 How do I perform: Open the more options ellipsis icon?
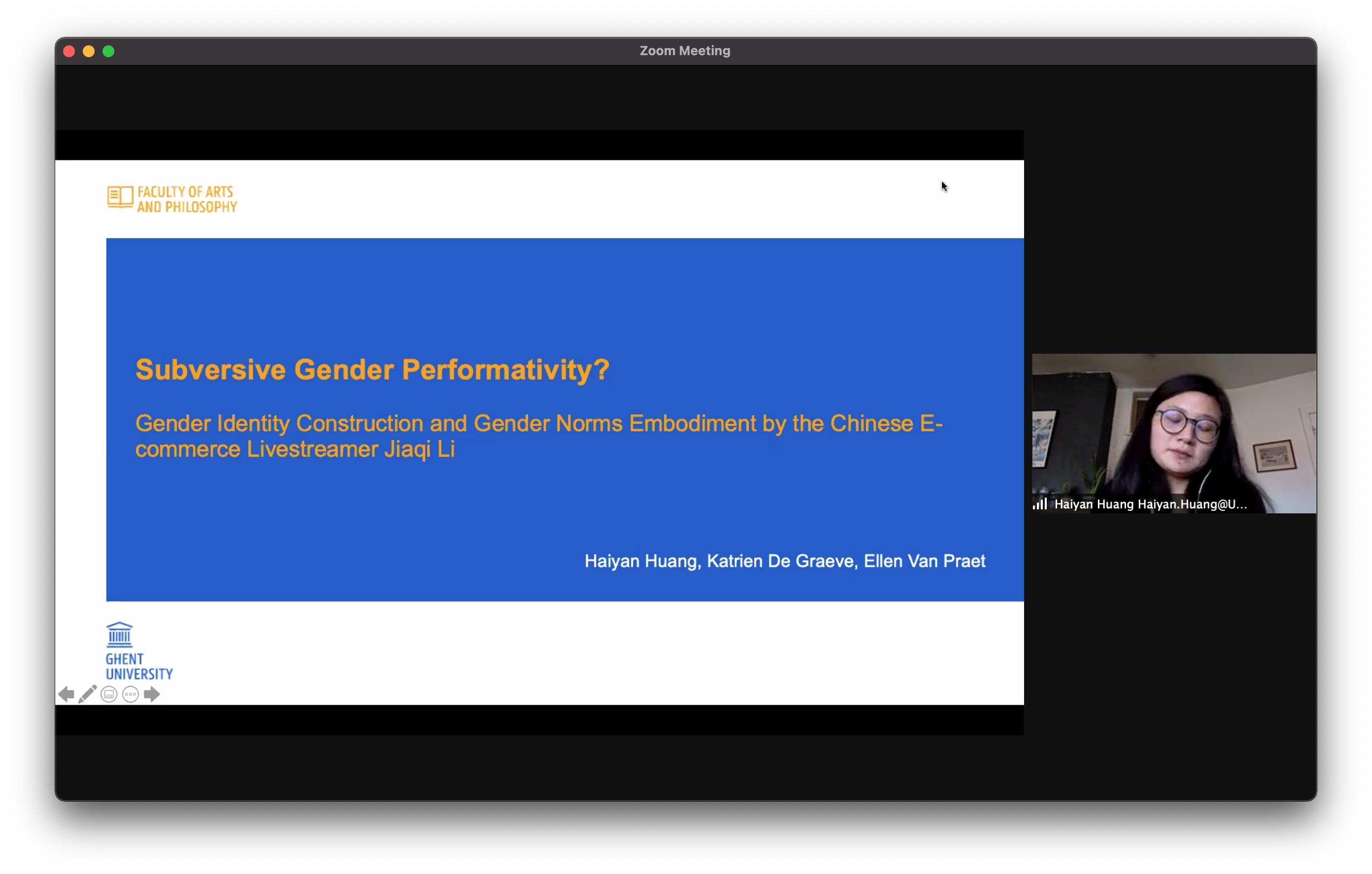(x=131, y=695)
